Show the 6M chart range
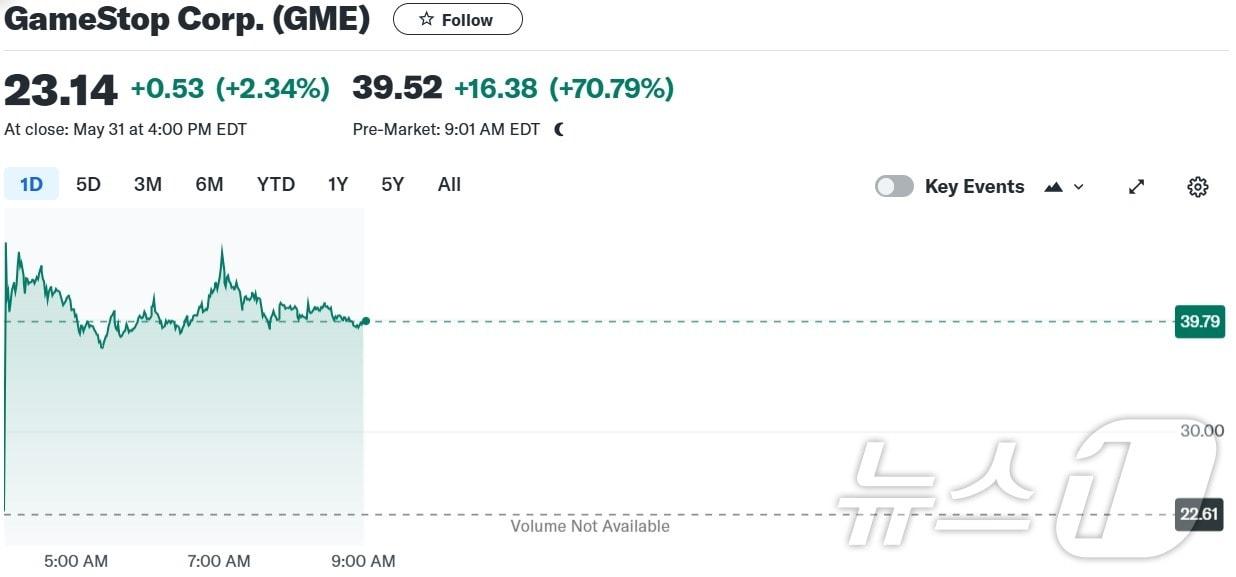1236x577 pixels. 209,184
